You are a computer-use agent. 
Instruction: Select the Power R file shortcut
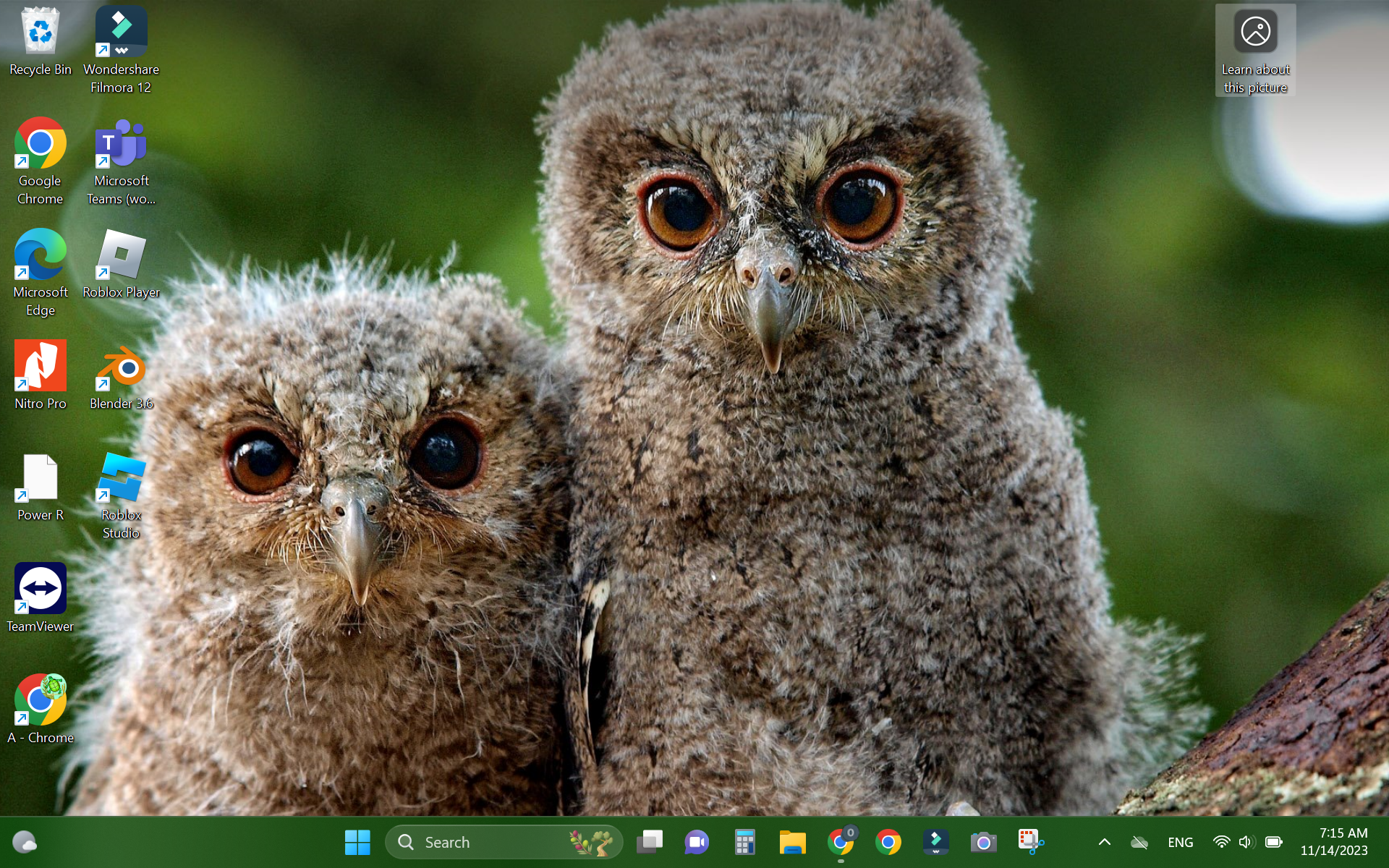point(41,479)
